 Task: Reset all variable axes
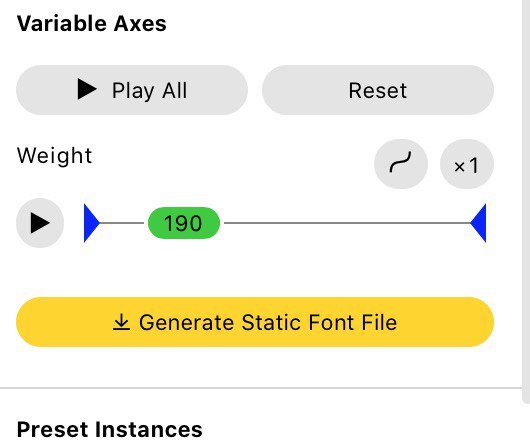(x=378, y=90)
